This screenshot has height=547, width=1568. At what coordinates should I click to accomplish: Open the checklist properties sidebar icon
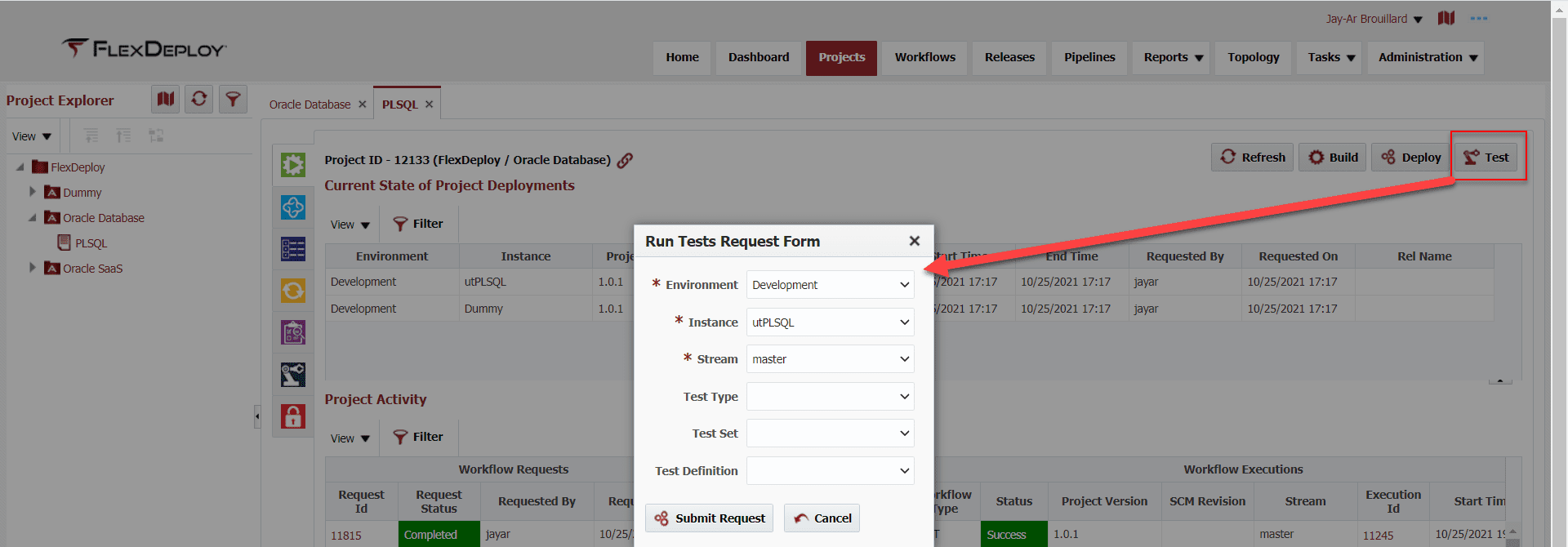click(293, 249)
